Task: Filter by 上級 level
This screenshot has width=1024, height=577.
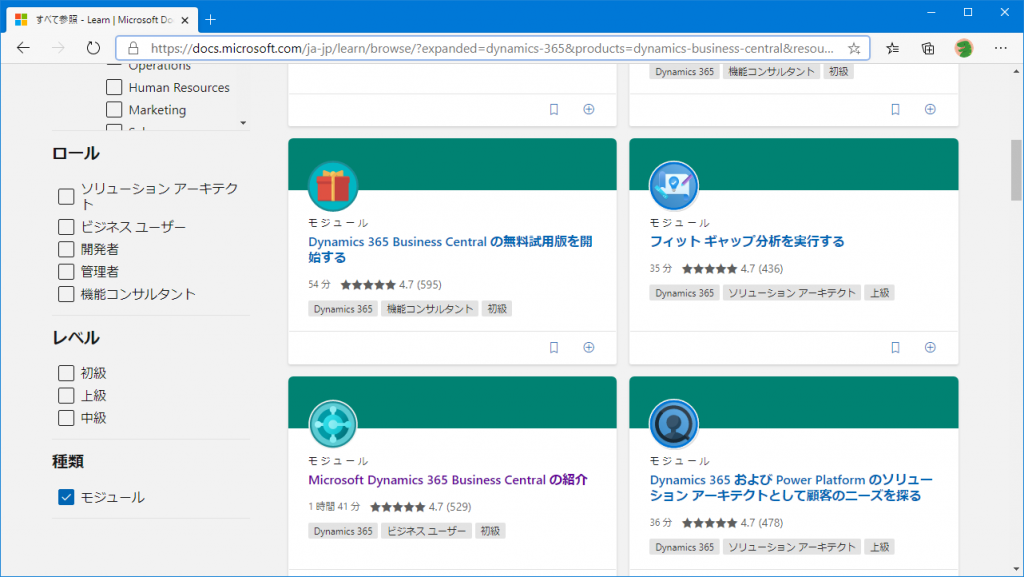Action: (x=66, y=396)
